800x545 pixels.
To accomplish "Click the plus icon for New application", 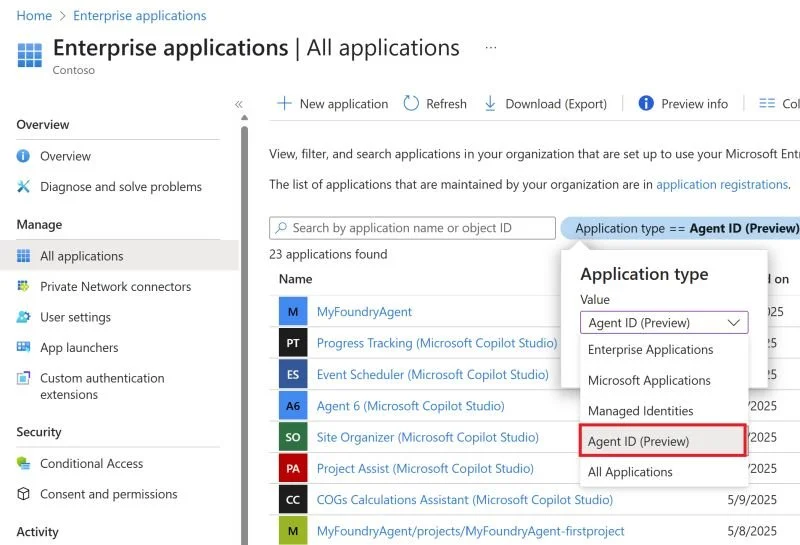I will pyautogui.click(x=284, y=104).
